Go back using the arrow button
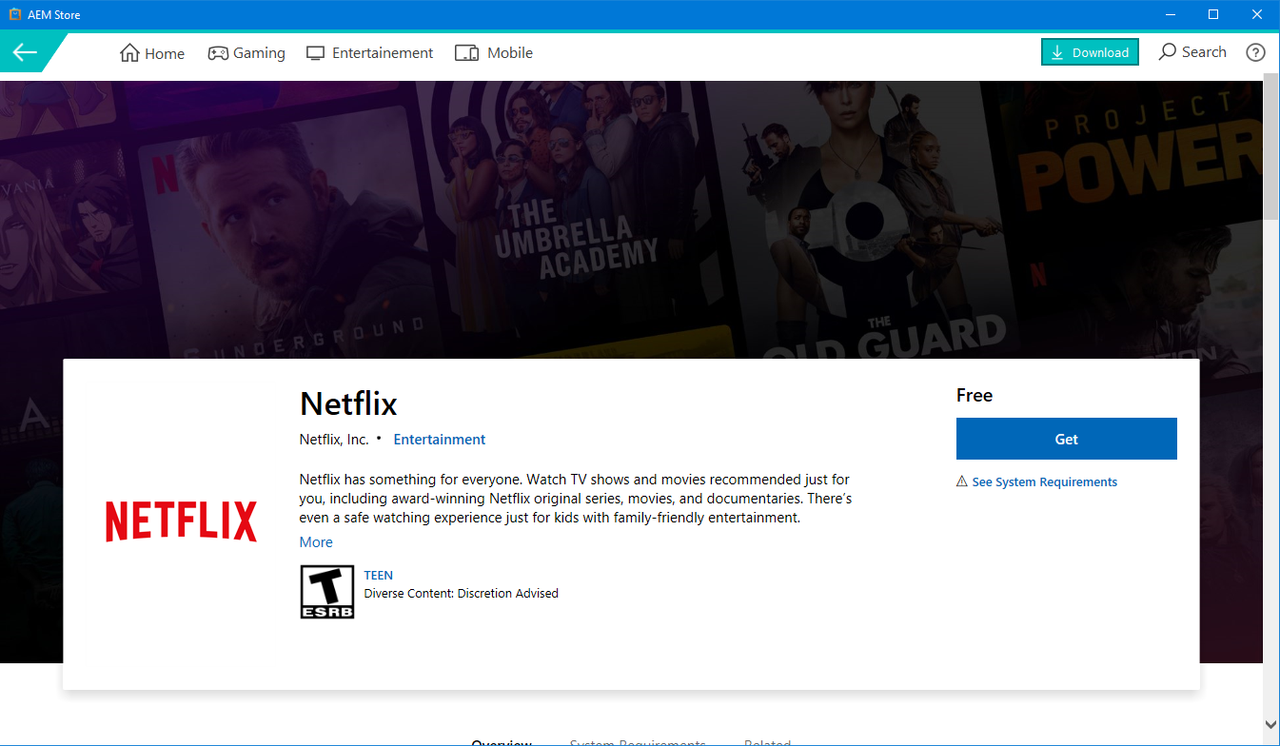Image resolution: width=1280 pixels, height=746 pixels. point(25,53)
